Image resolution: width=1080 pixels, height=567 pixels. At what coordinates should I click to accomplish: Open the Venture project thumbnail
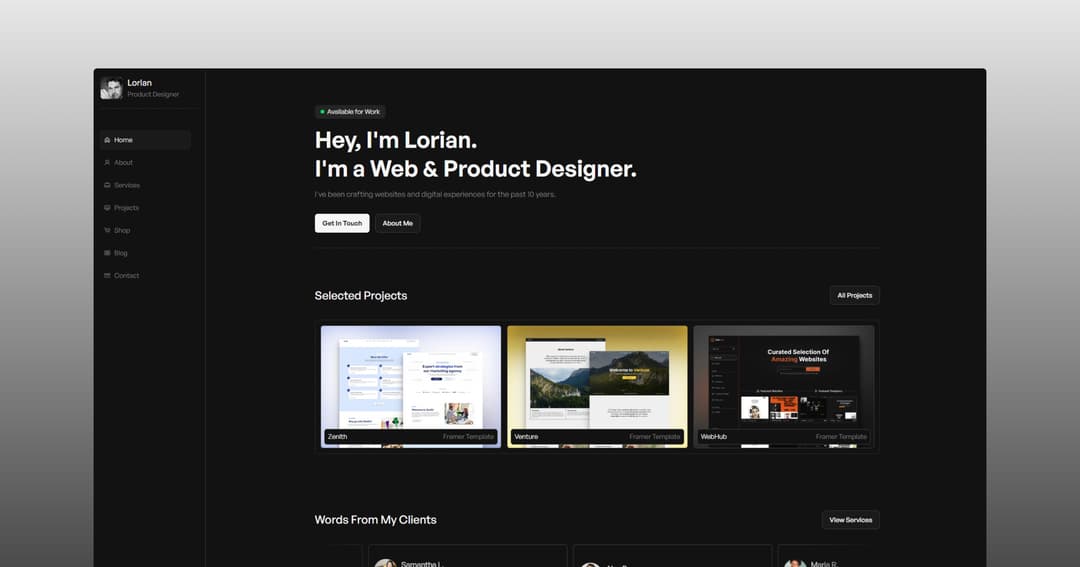597,386
